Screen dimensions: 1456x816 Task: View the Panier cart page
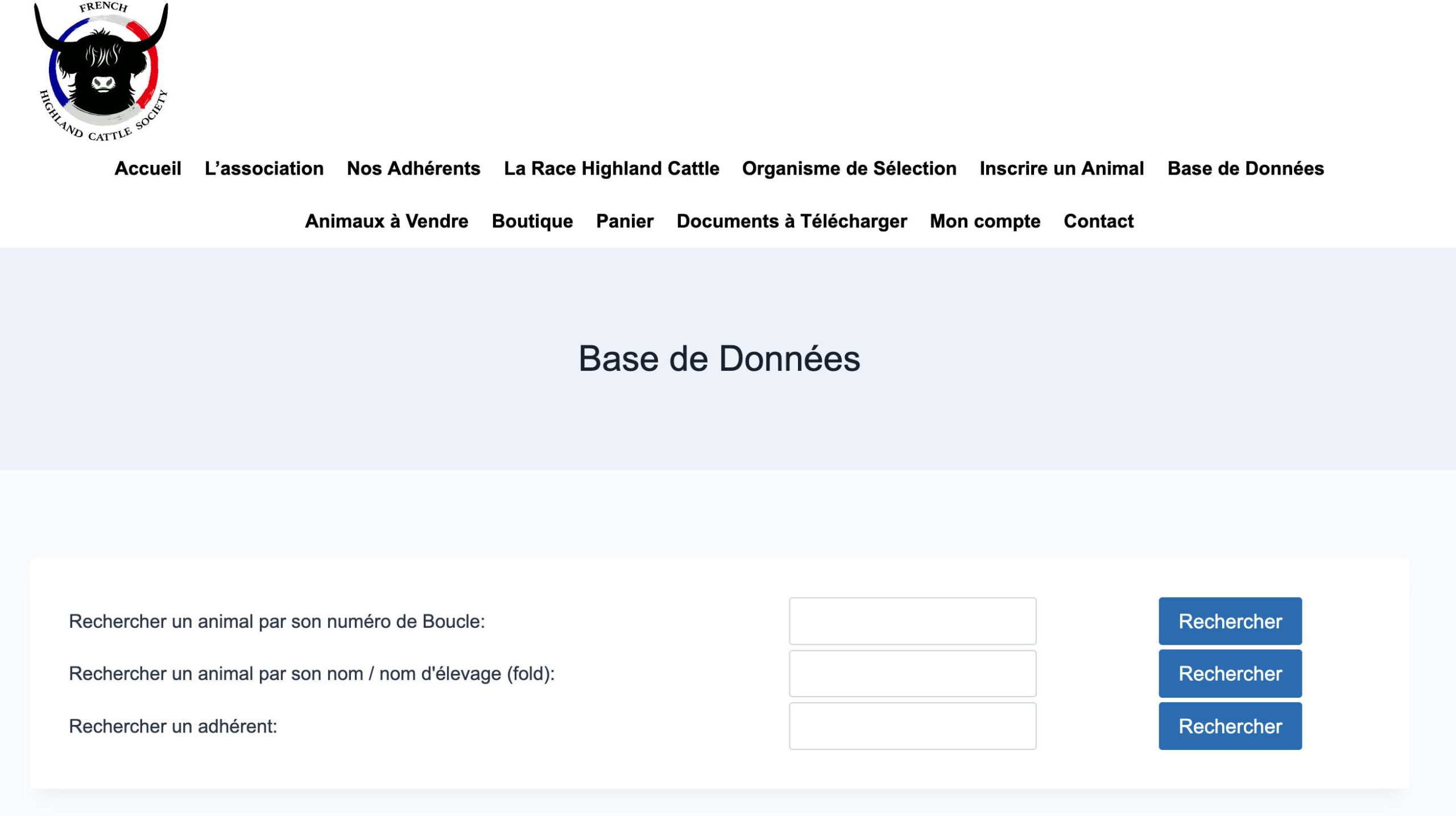pos(624,221)
